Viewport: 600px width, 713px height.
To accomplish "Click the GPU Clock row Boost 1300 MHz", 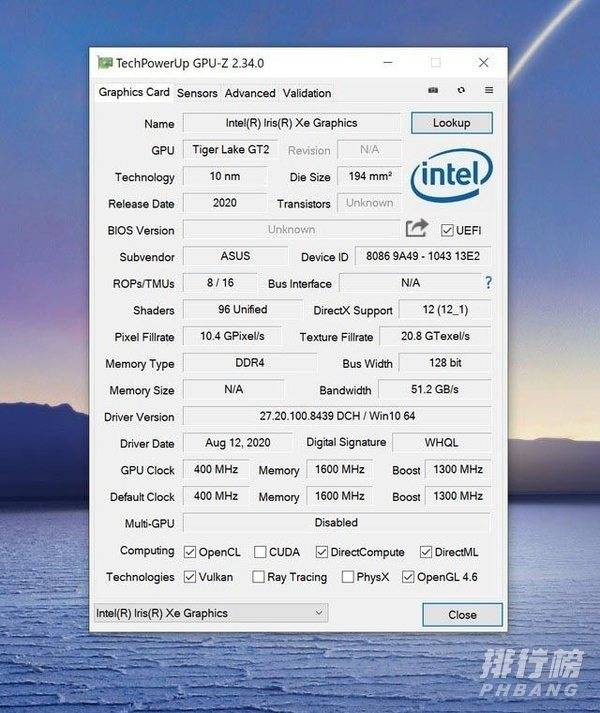I will 458,469.
